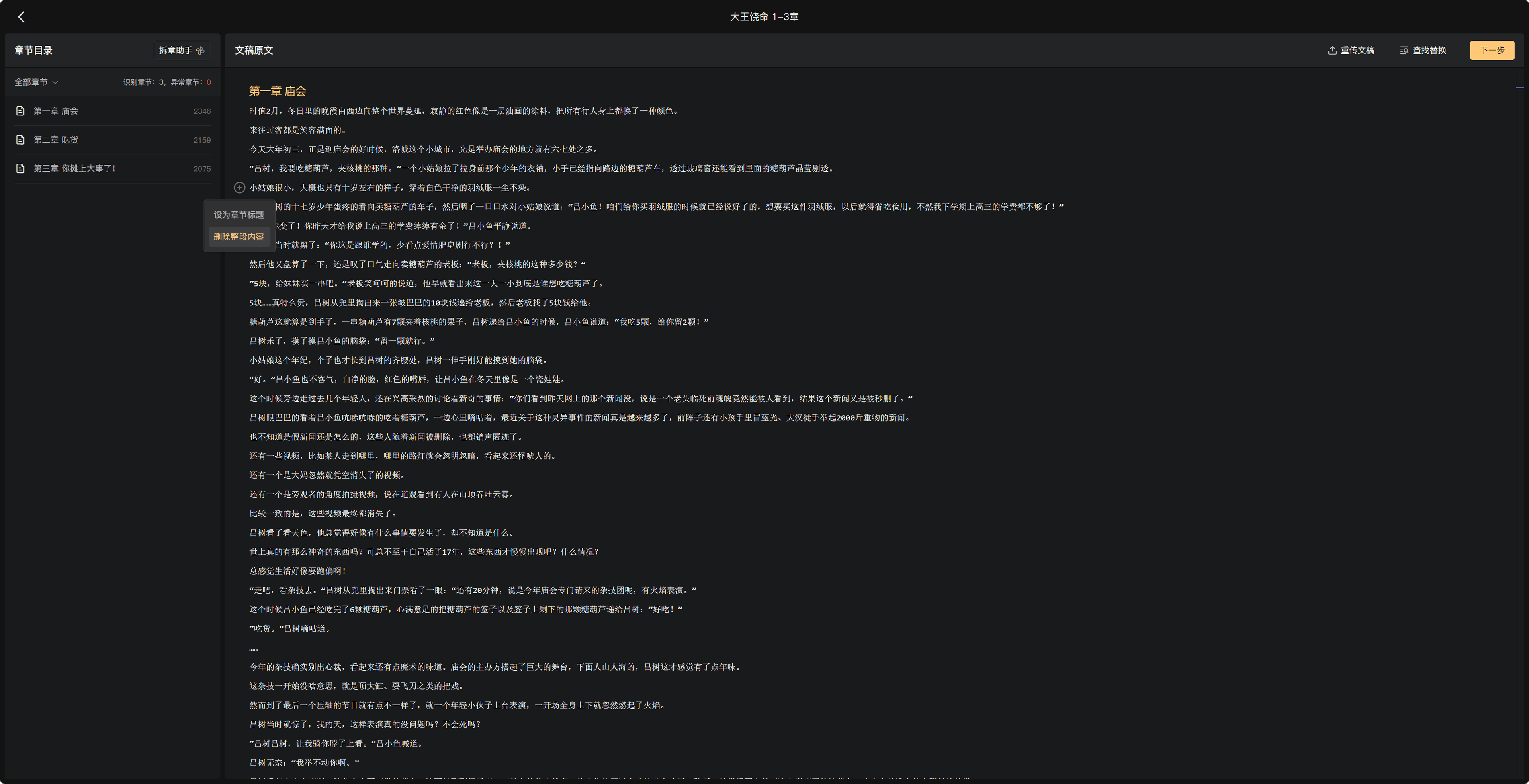Select 设为章节标题 in the popup menu
Image resolution: width=1529 pixels, height=784 pixels.
point(239,215)
